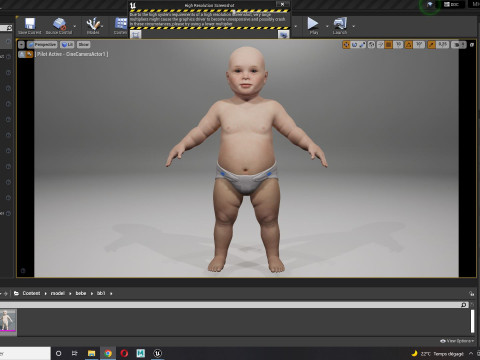The width and height of the screenshot is (480, 360).
Task: Open Opera browser from the taskbar
Action: tap(124, 353)
